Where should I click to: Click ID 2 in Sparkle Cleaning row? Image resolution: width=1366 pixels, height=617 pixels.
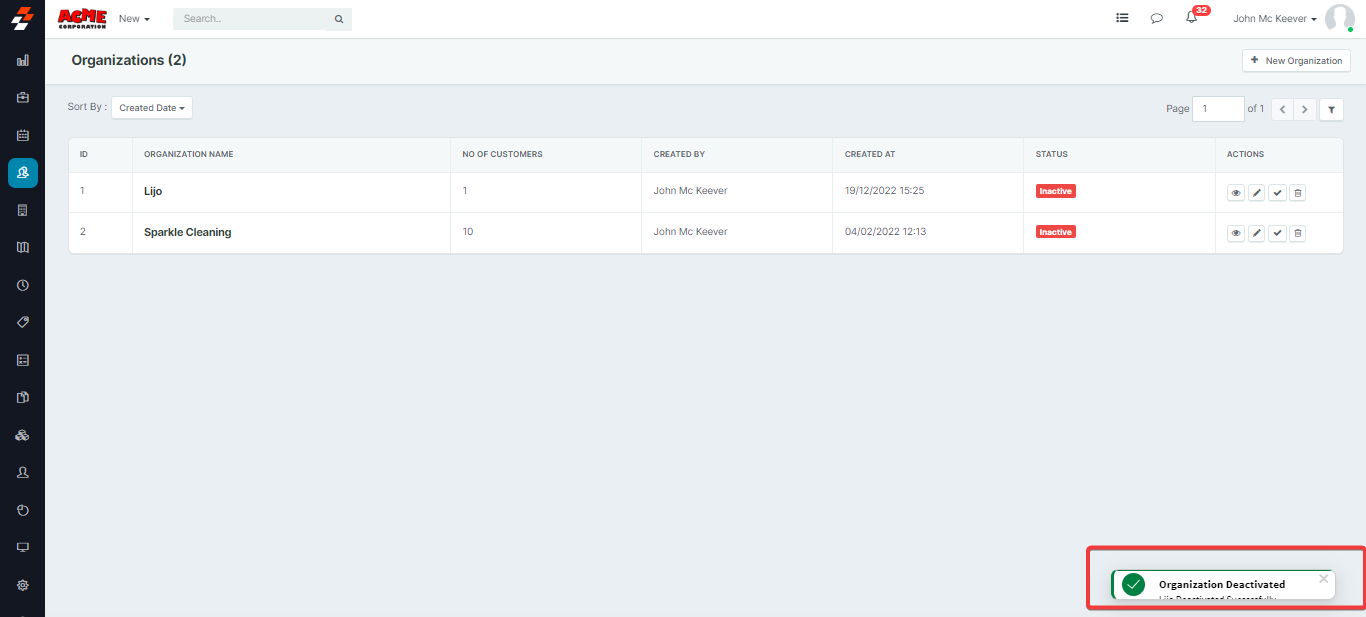[83, 232]
